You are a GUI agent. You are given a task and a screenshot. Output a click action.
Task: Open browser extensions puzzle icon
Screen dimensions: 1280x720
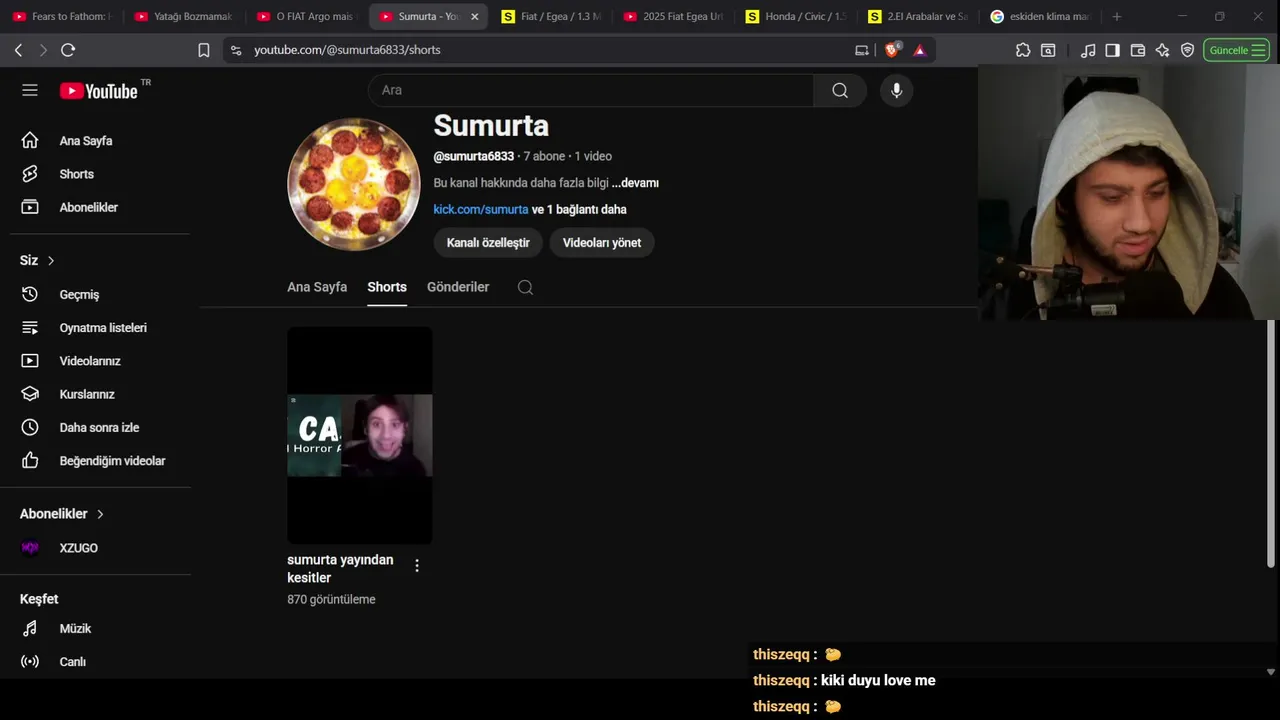pyautogui.click(x=1023, y=50)
